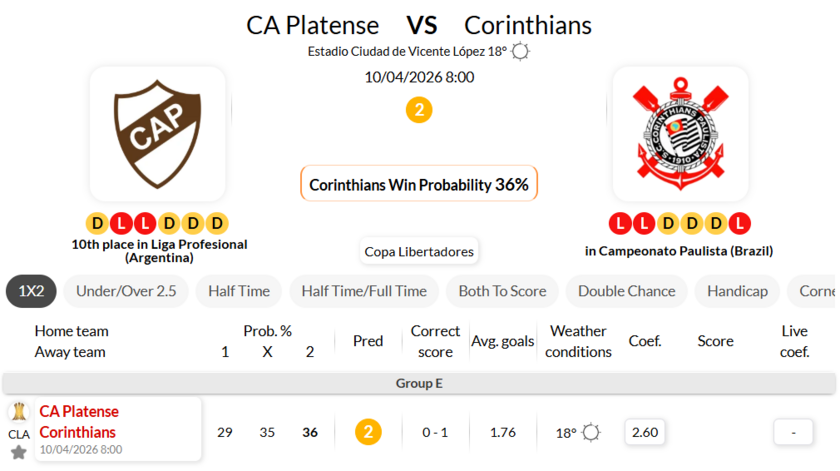
Task: Click the weather icon in the match row
Action: [x=591, y=432]
